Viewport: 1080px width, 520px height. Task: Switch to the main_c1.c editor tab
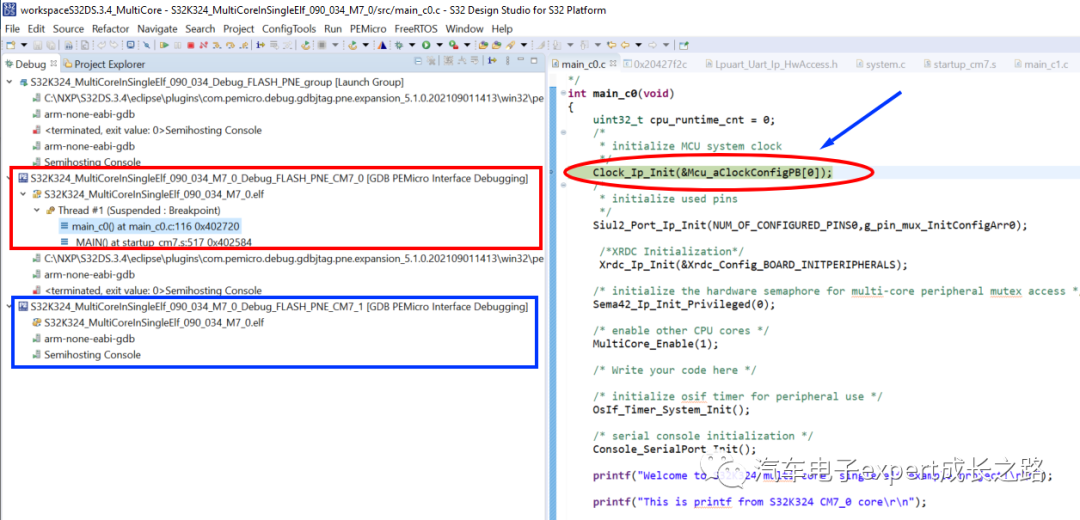(1039, 64)
